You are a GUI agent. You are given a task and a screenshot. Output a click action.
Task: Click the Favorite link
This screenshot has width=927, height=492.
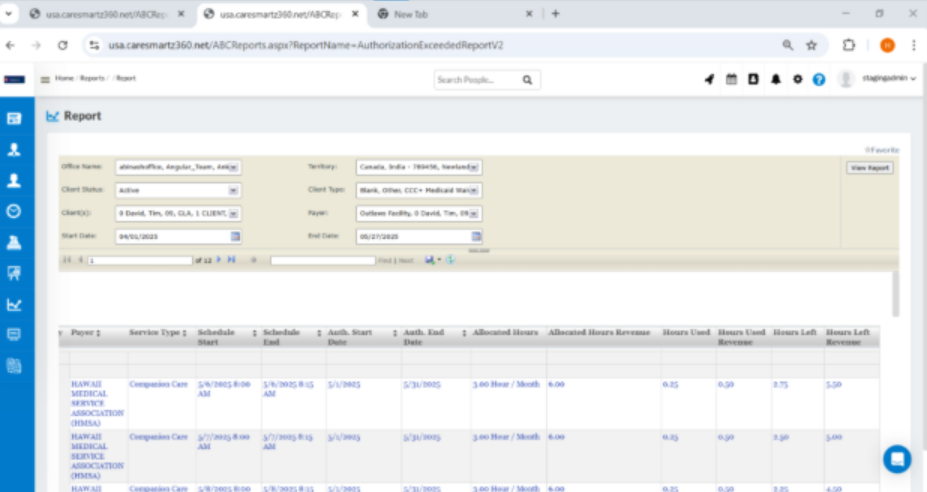pos(881,150)
